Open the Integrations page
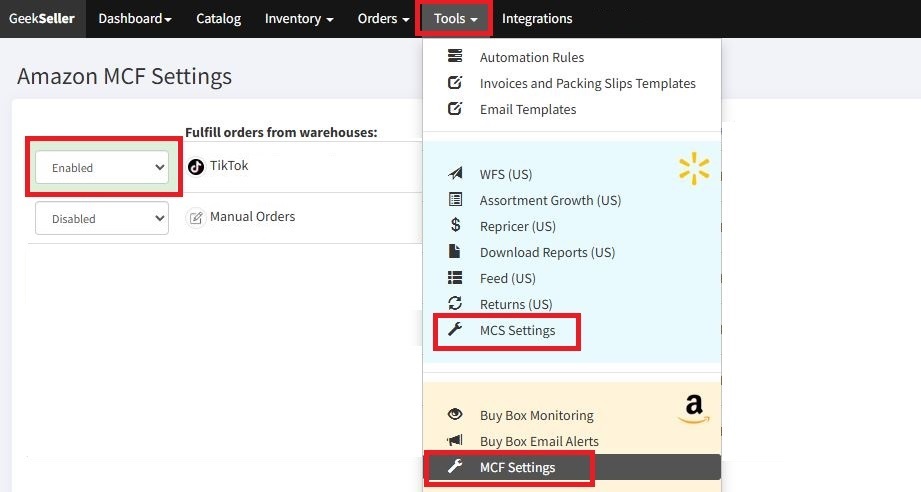 point(537,19)
